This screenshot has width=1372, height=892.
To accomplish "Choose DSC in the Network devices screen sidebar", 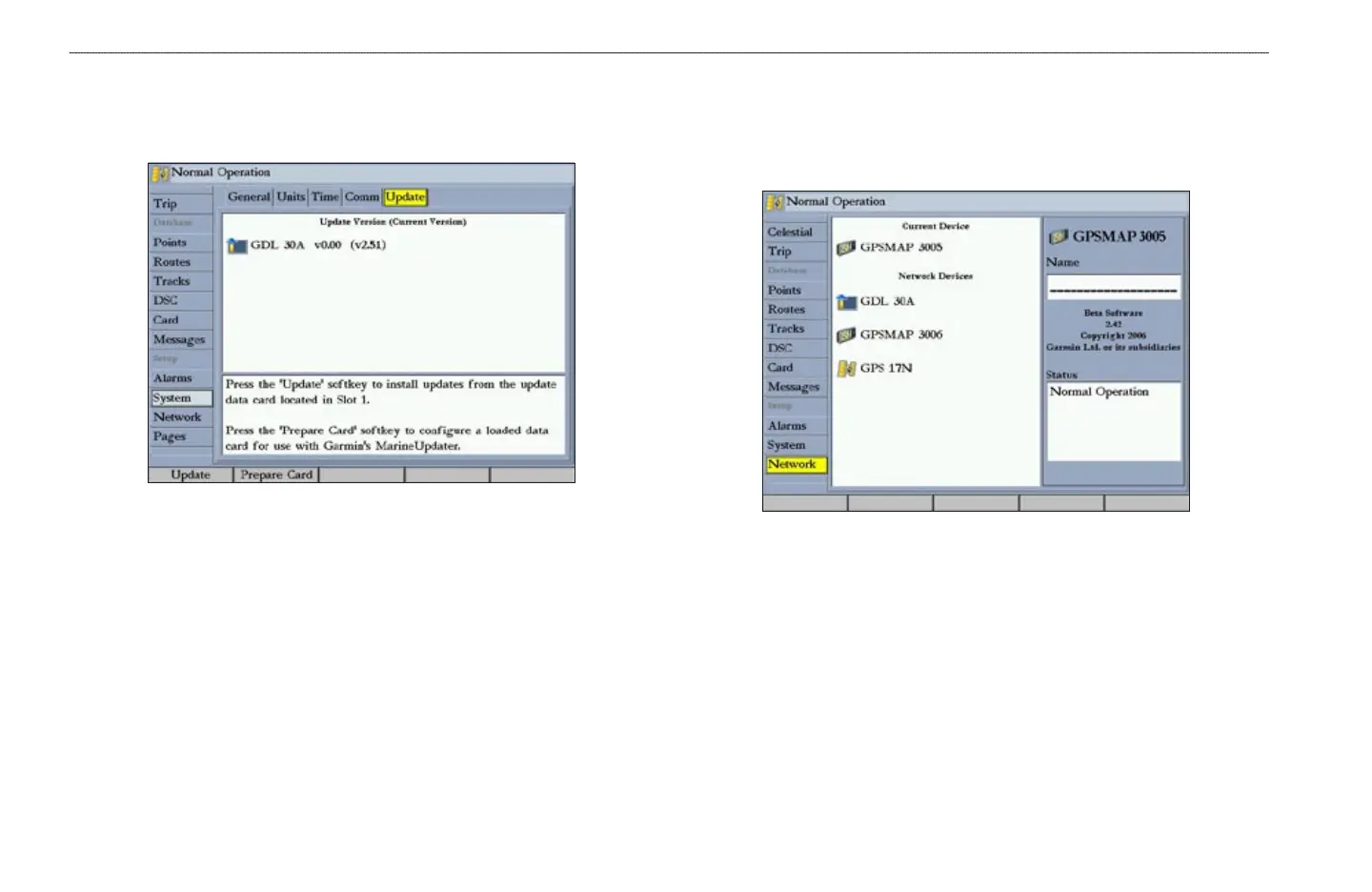I will [796, 349].
